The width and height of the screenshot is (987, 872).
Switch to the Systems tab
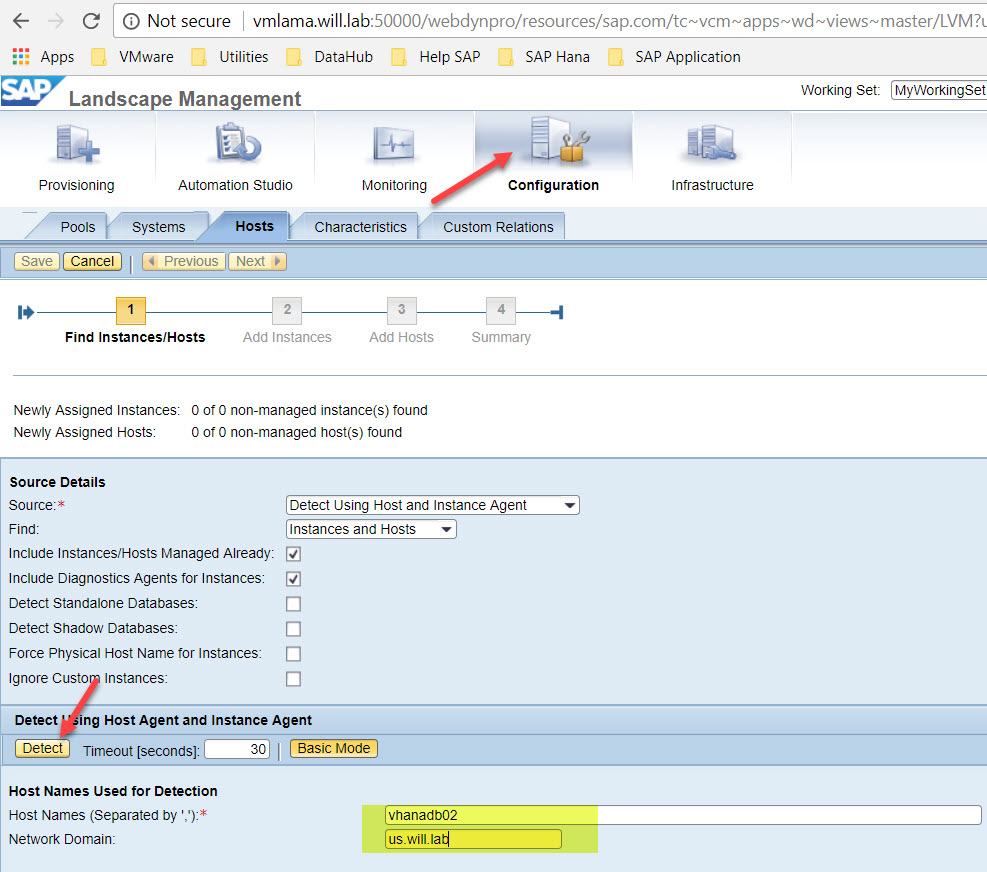159,227
